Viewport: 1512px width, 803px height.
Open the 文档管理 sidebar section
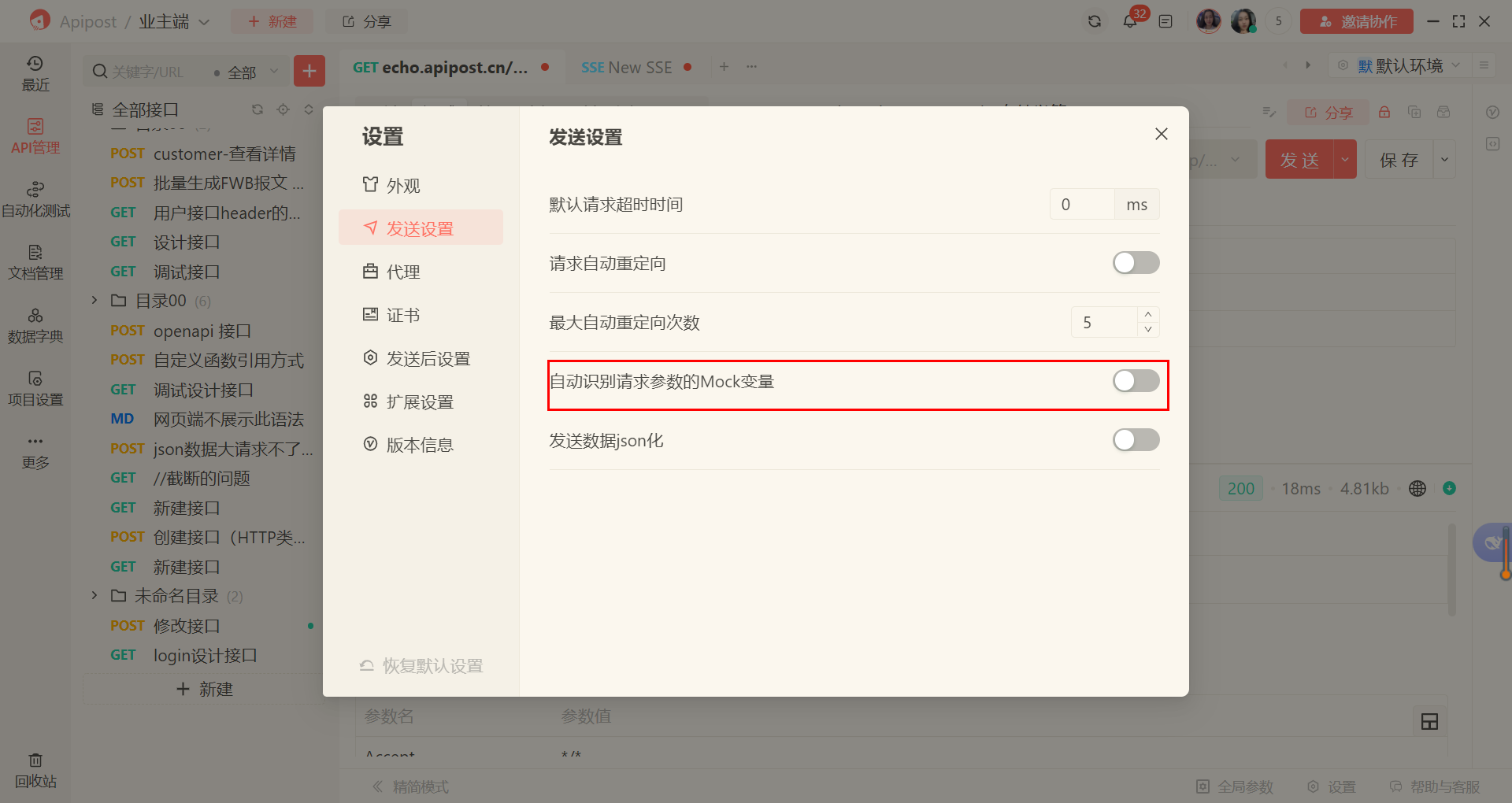35,262
